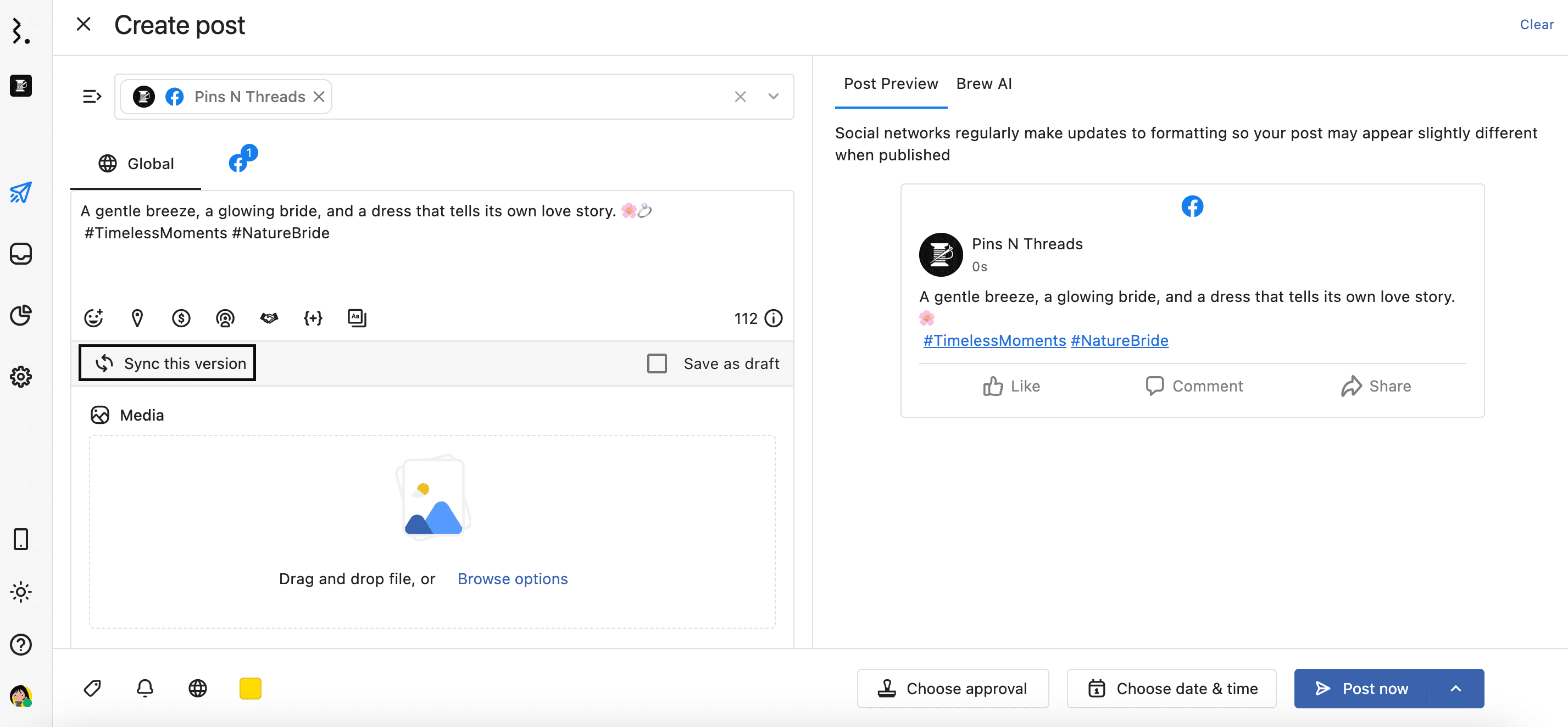Screen dimensions: 1568x727
Task: Click the Sync this version button
Action: pyautogui.click(x=168, y=363)
